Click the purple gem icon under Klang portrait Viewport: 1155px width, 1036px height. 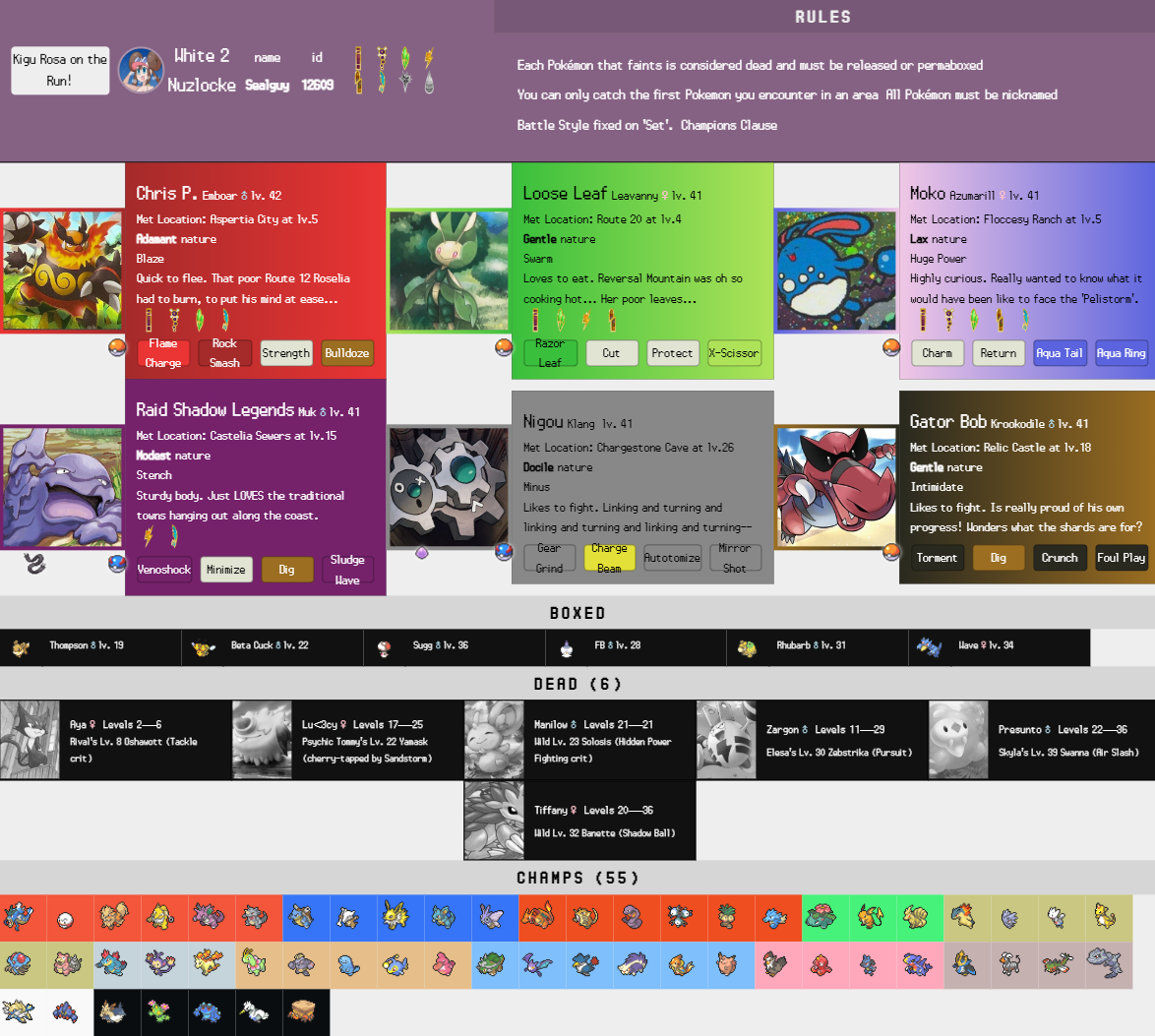422,553
